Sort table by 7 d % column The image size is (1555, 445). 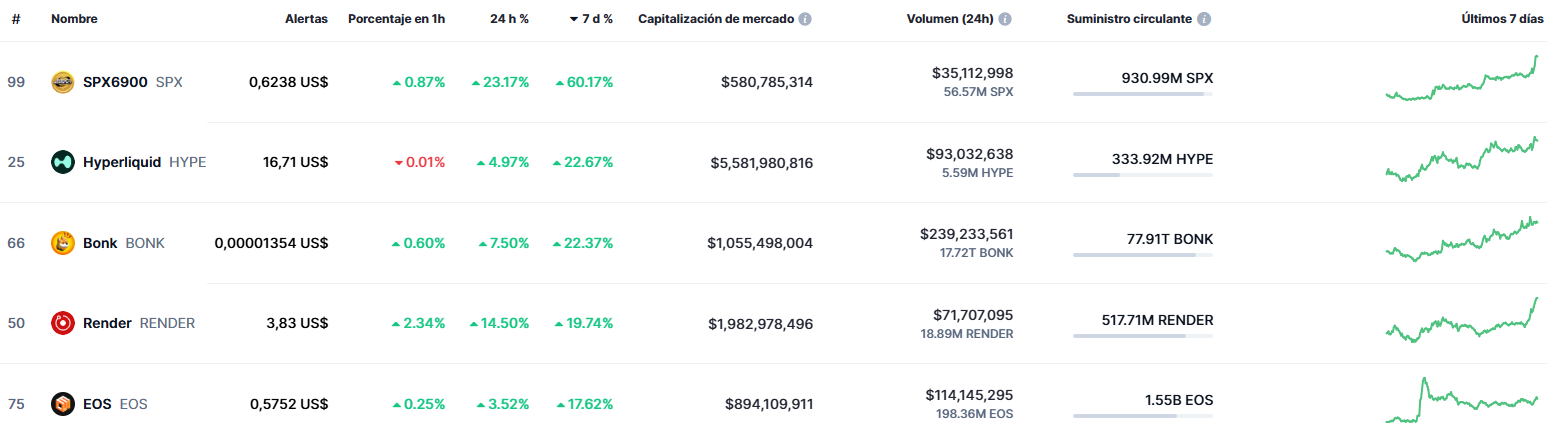pos(591,19)
